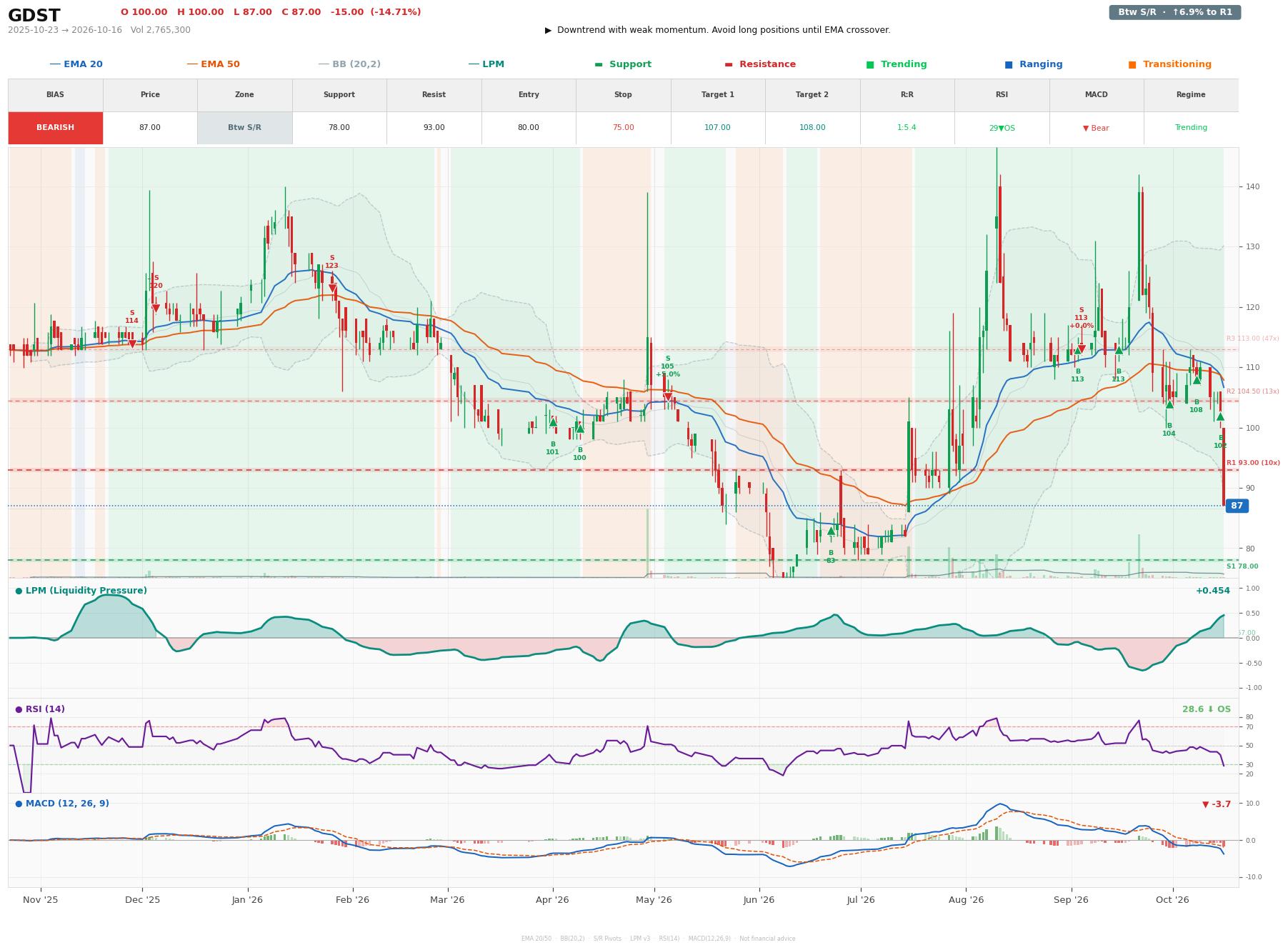The image size is (1288, 950).
Task: Click the sell marker labeled S 123
Action: pos(332,289)
